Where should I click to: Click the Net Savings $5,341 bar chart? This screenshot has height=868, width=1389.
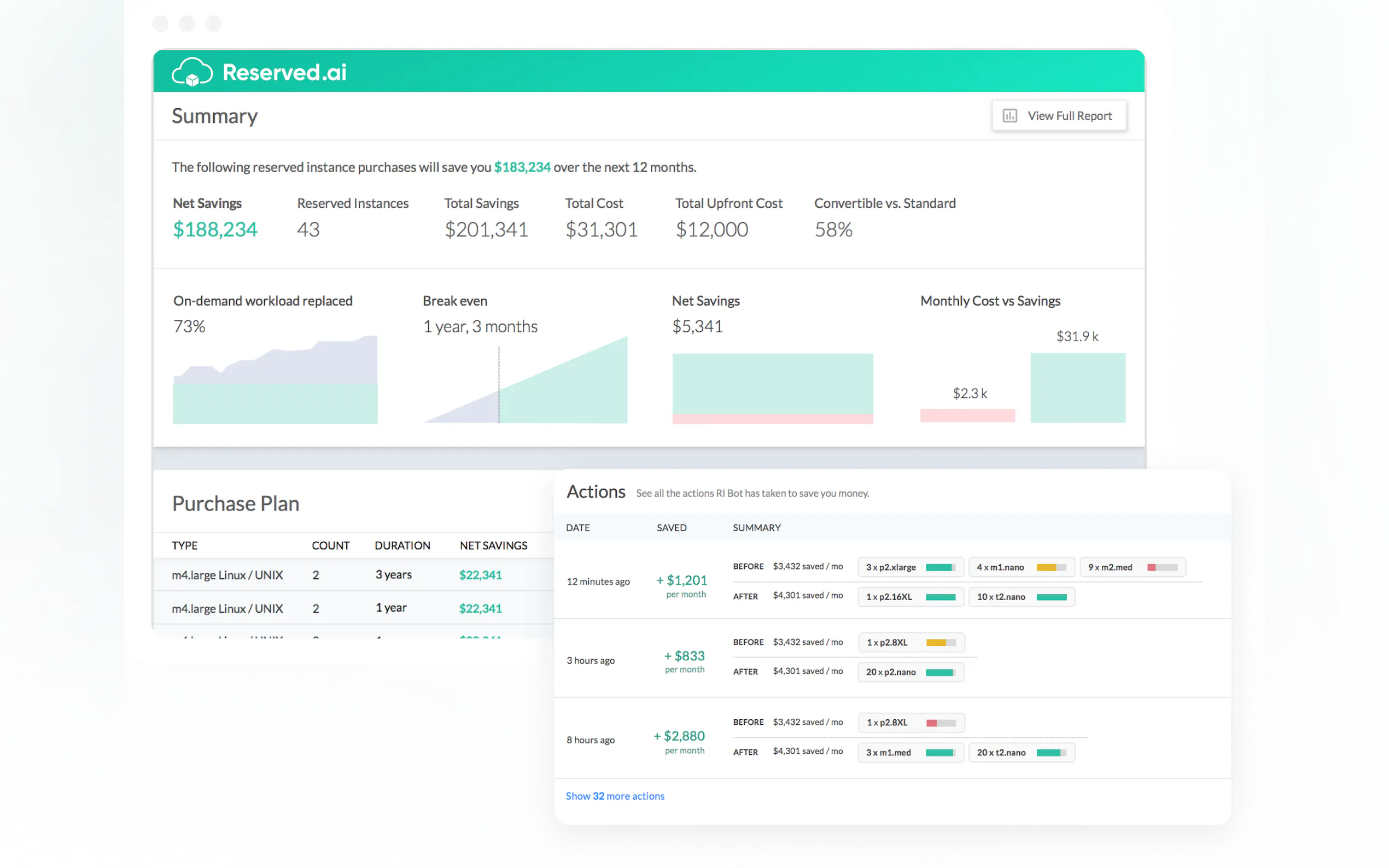(x=772, y=389)
